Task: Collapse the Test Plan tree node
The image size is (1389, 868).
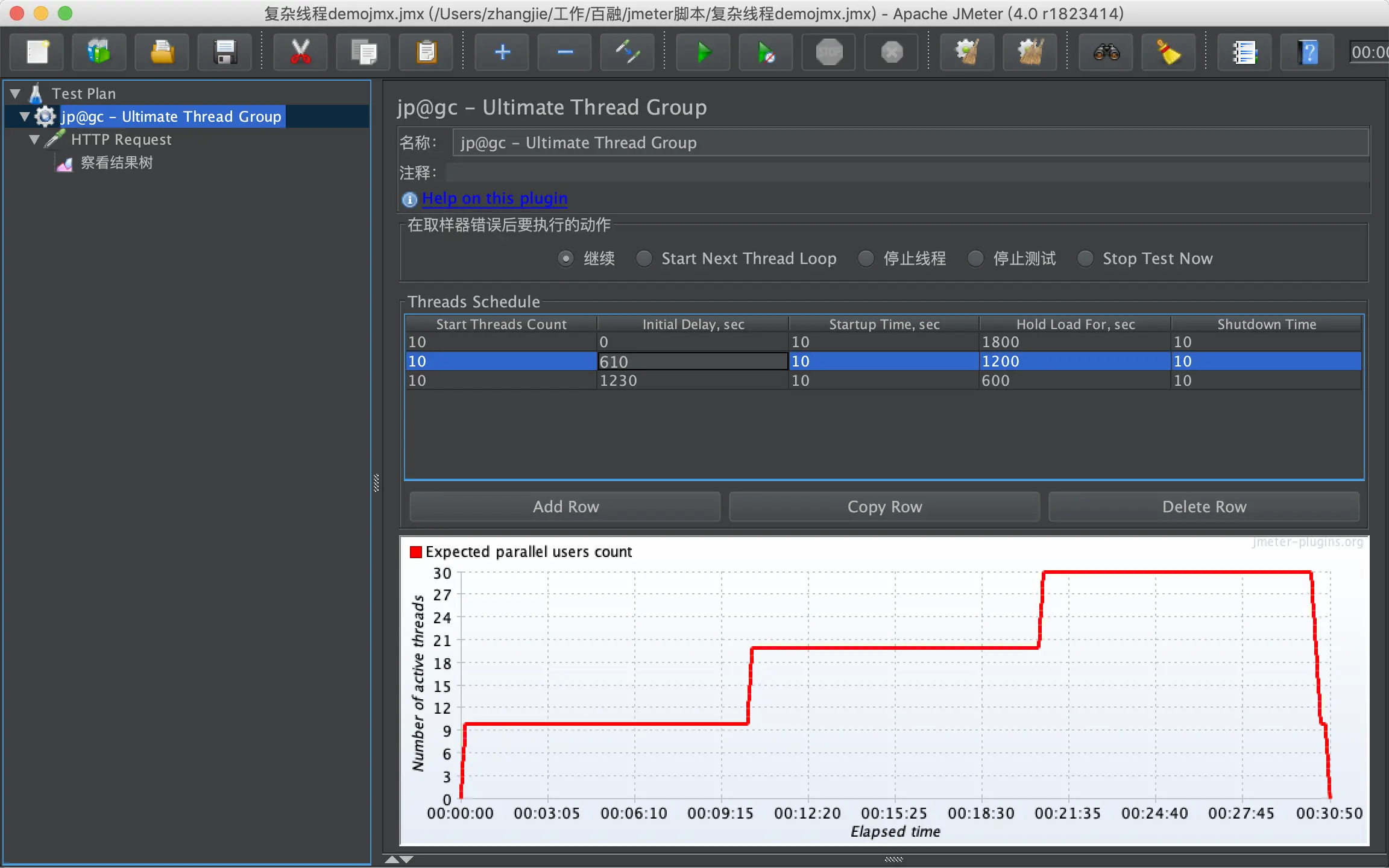Action: tap(16, 93)
